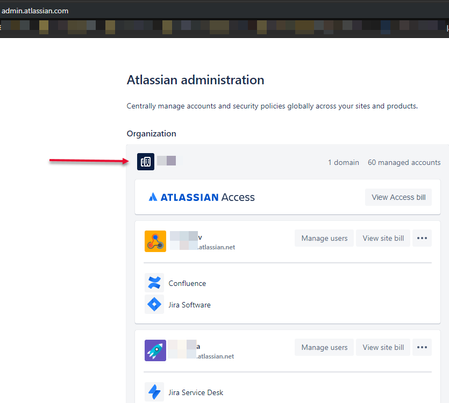Click the Jira Software product label
449x403 pixels.
189,305
